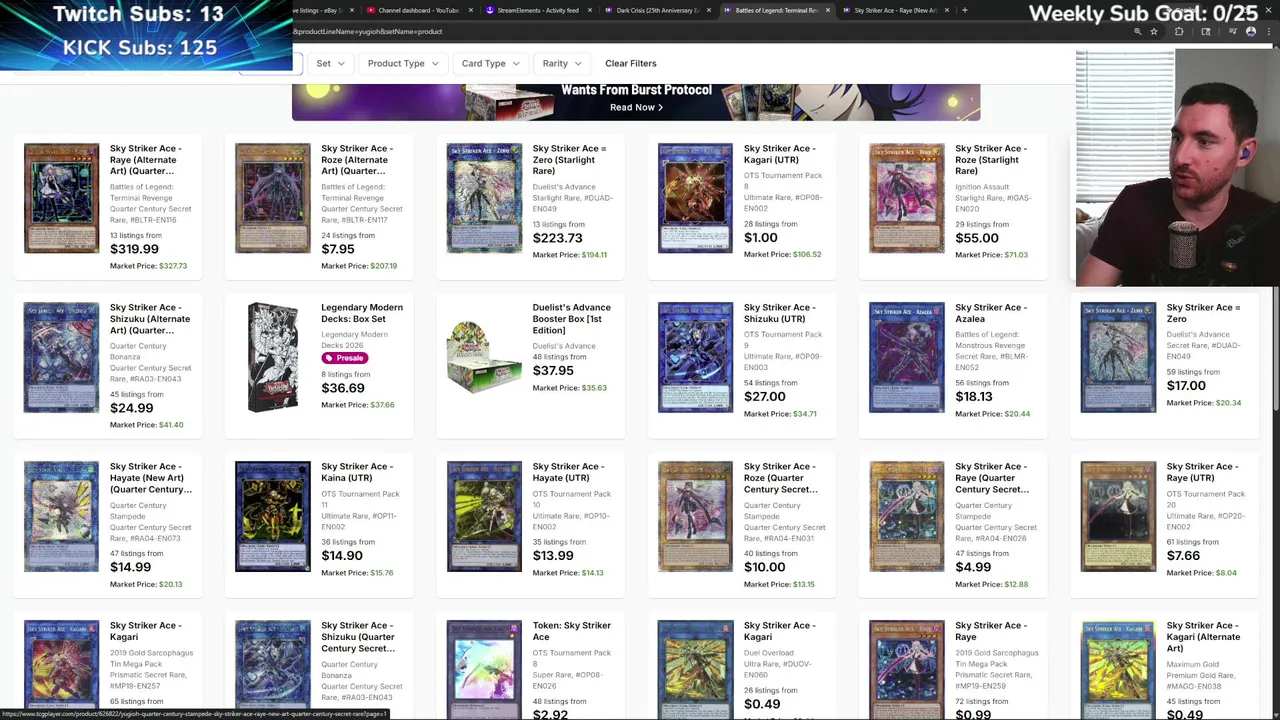Click Market Price $106.52 on Kagari UTR
This screenshot has width=1280, height=720.
[782, 255]
